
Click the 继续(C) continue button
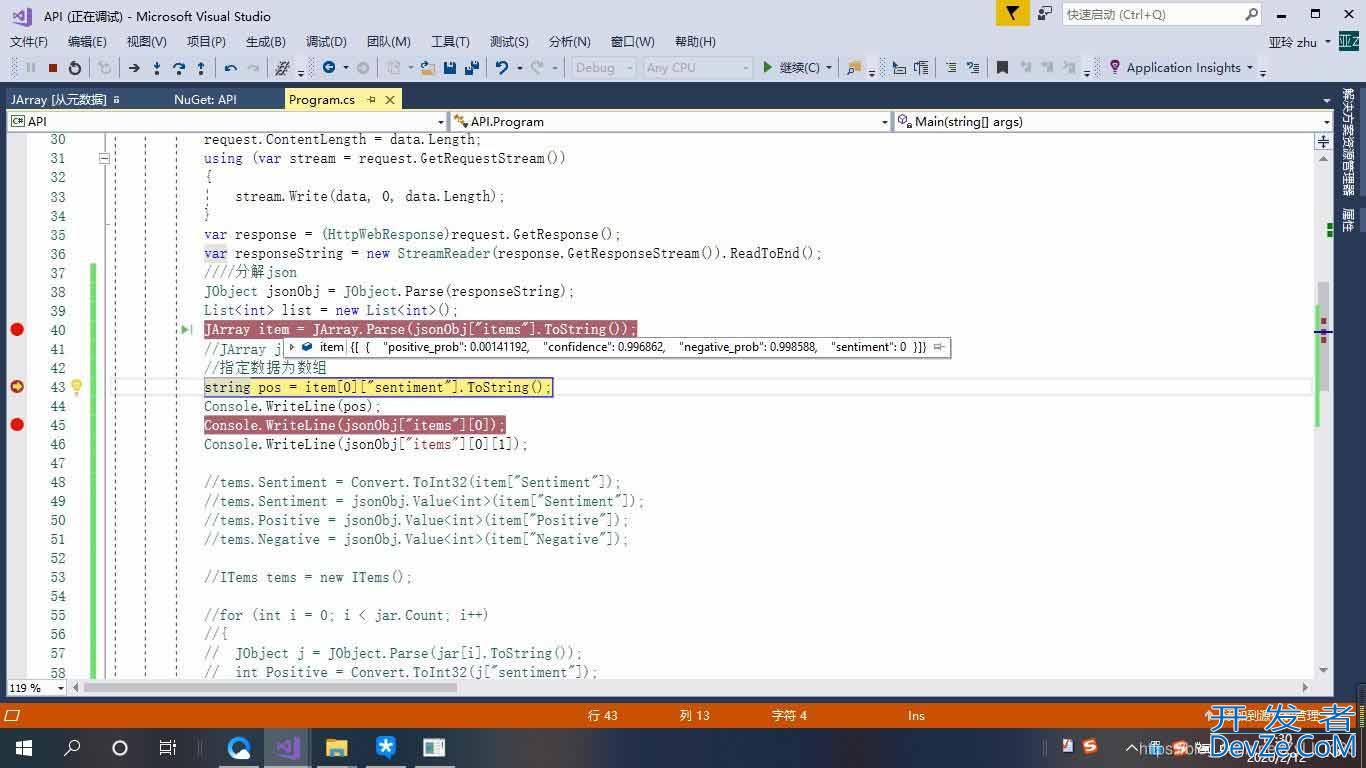[791, 68]
